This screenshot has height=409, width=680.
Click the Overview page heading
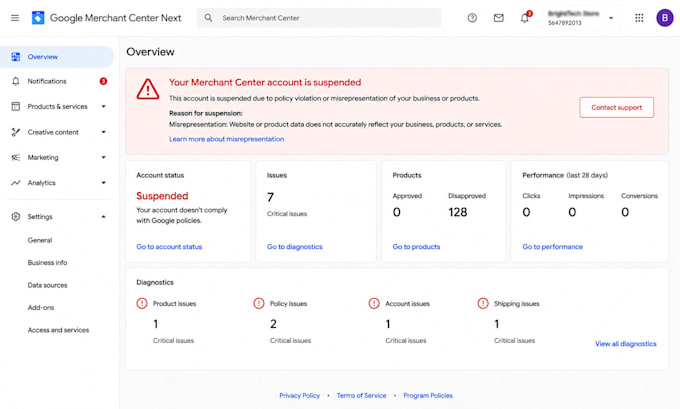pyautogui.click(x=150, y=52)
